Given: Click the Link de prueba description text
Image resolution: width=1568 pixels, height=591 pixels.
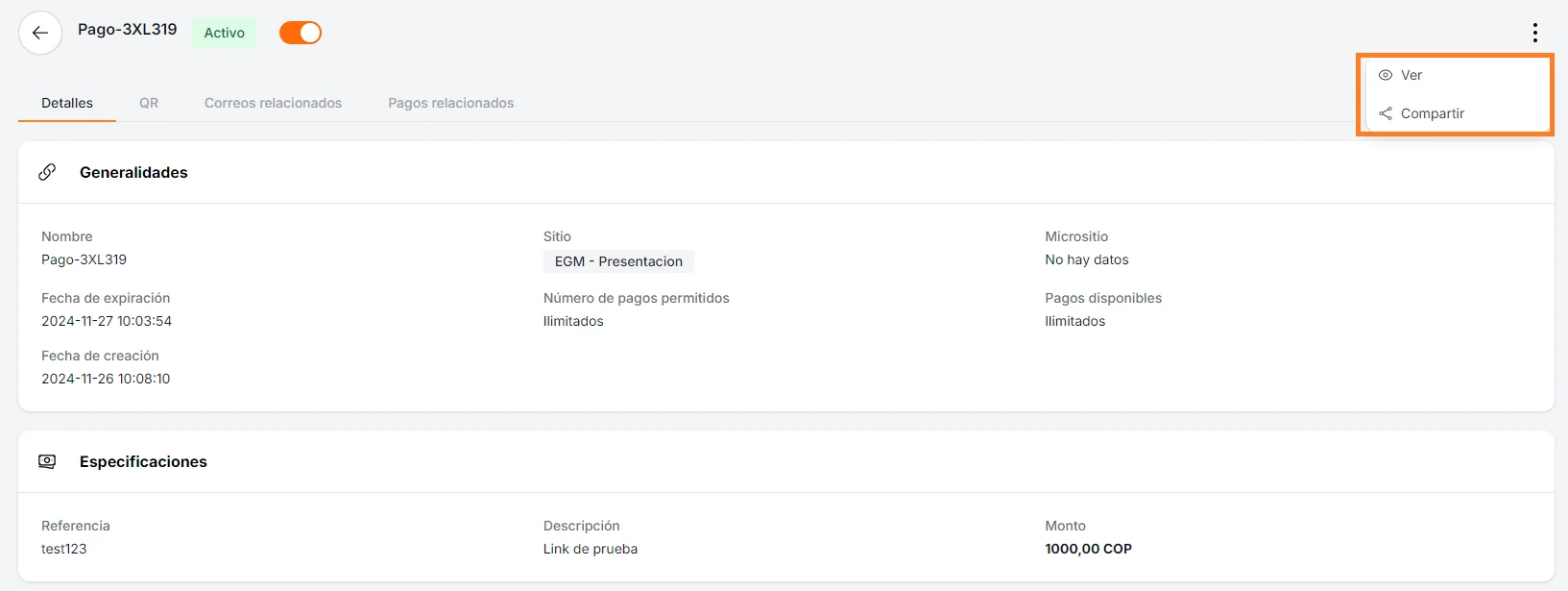Looking at the screenshot, I should [590, 549].
